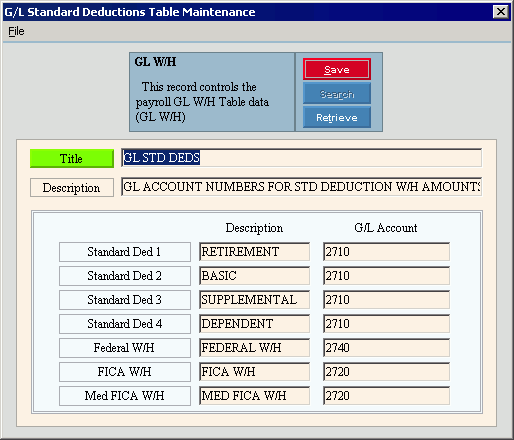Click the Retrieve button
Screen dimensions: 514x440
pos(337,117)
